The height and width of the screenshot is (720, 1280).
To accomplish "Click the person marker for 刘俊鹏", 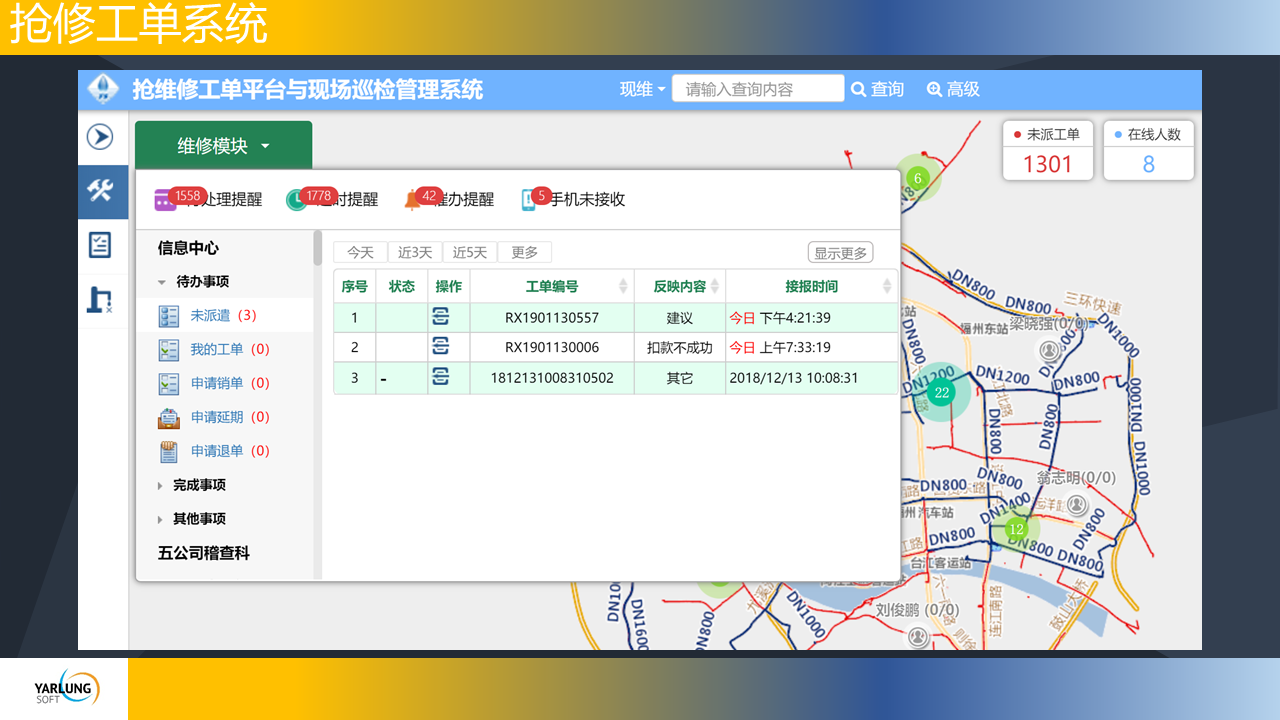I will click(x=917, y=636).
